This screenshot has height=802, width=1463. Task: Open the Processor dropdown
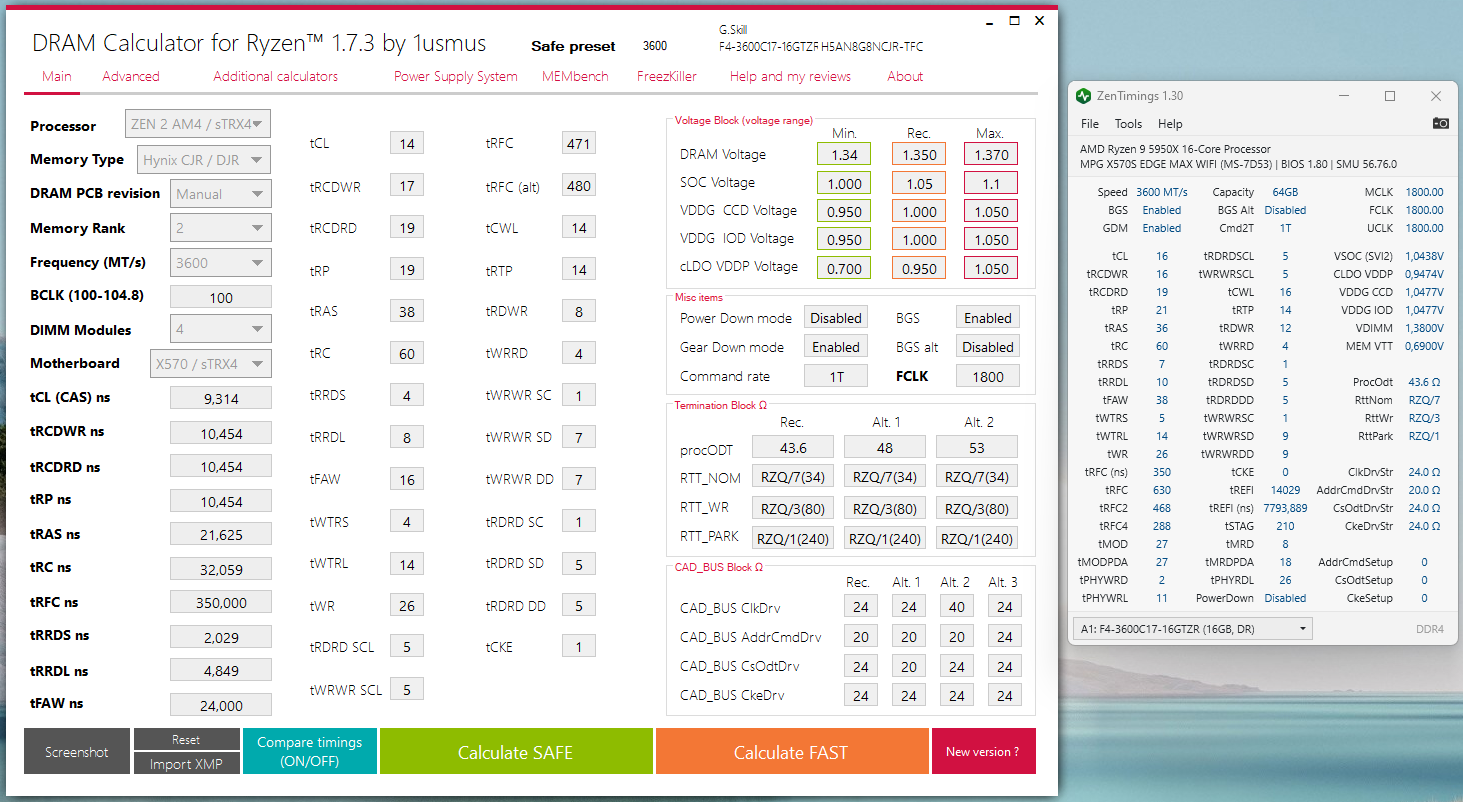coord(198,125)
